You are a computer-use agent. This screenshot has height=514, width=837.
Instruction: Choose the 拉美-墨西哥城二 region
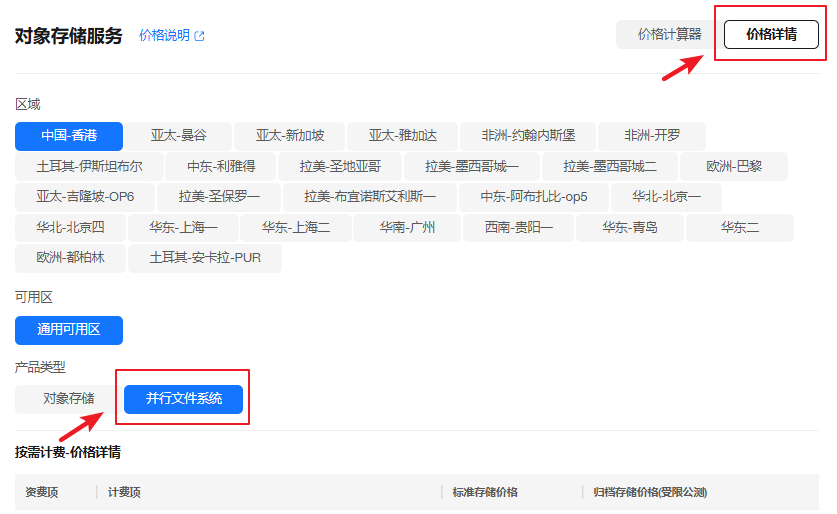click(610, 167)
